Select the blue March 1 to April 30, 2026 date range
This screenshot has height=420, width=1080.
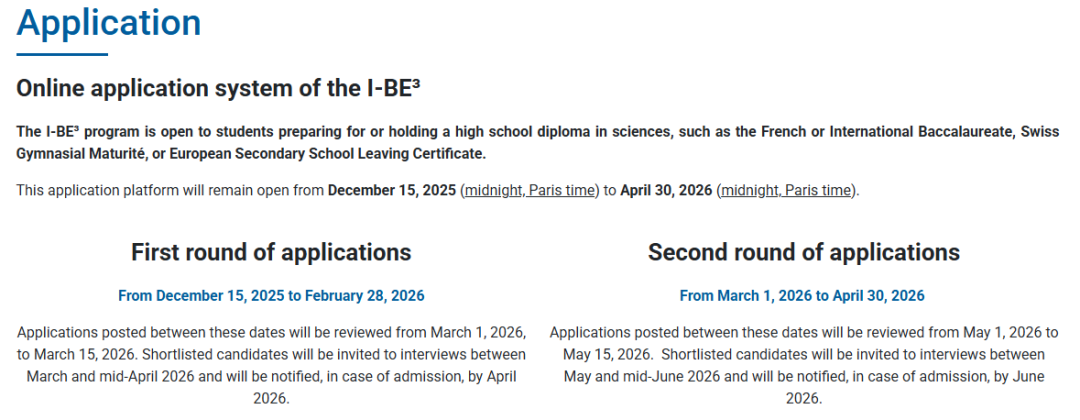[802, 295]
